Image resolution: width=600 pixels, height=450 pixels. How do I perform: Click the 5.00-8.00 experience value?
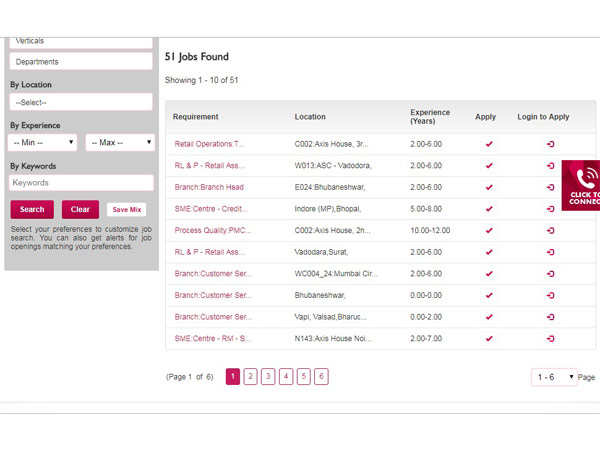[x=426, y=209]
